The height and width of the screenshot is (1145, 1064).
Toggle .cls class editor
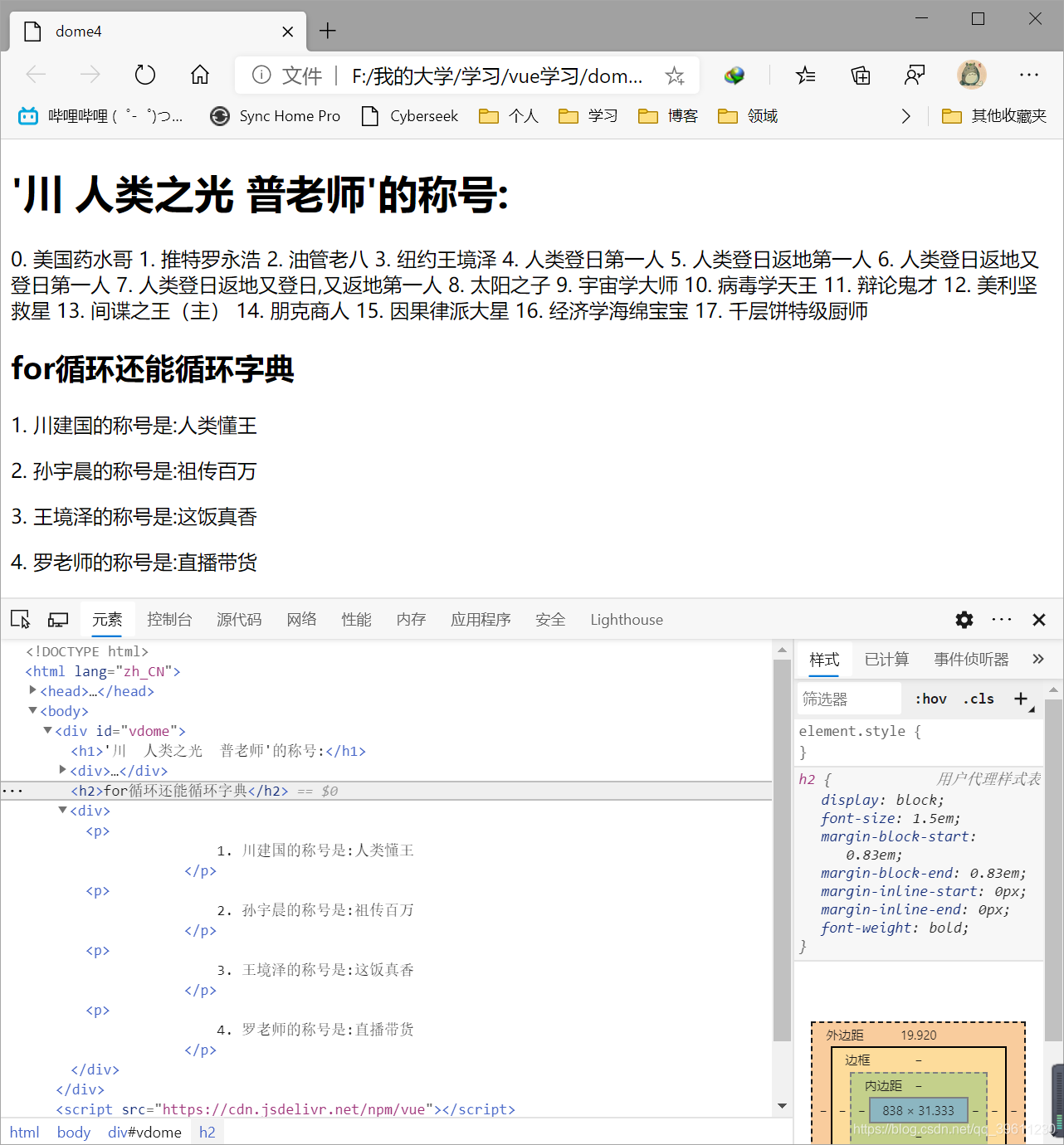[979, 699]
